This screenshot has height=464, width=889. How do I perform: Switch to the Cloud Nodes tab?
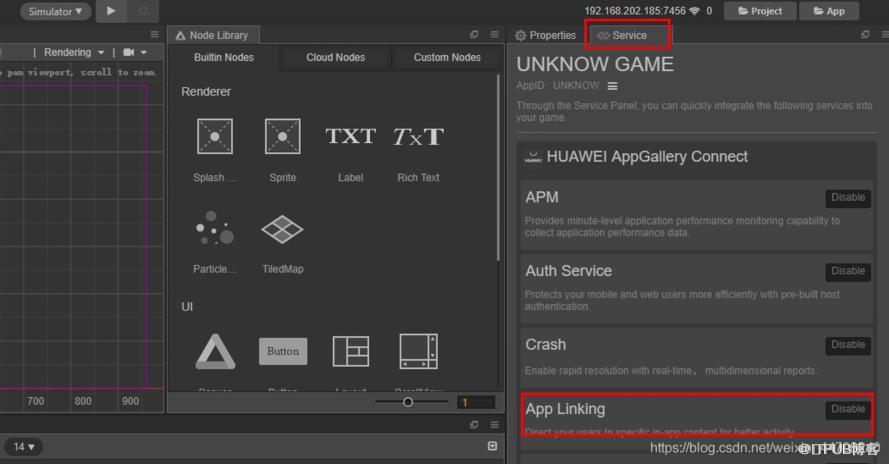336,57
